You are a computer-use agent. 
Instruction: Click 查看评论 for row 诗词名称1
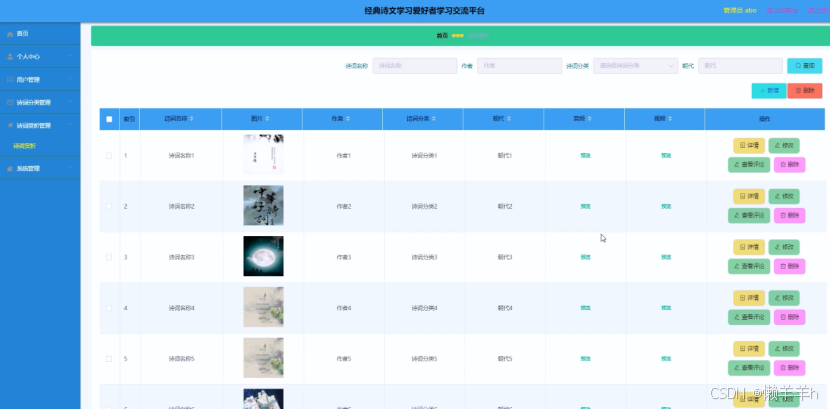click(749, 165)
